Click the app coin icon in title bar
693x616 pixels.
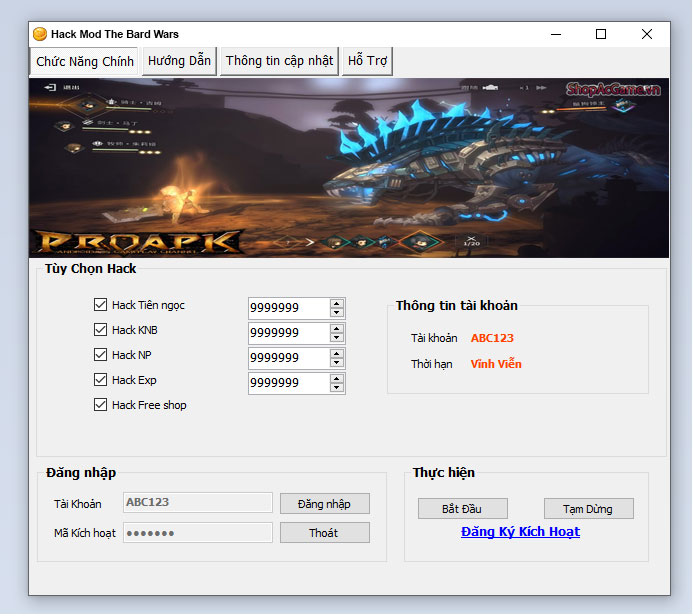tap(40, 34)
